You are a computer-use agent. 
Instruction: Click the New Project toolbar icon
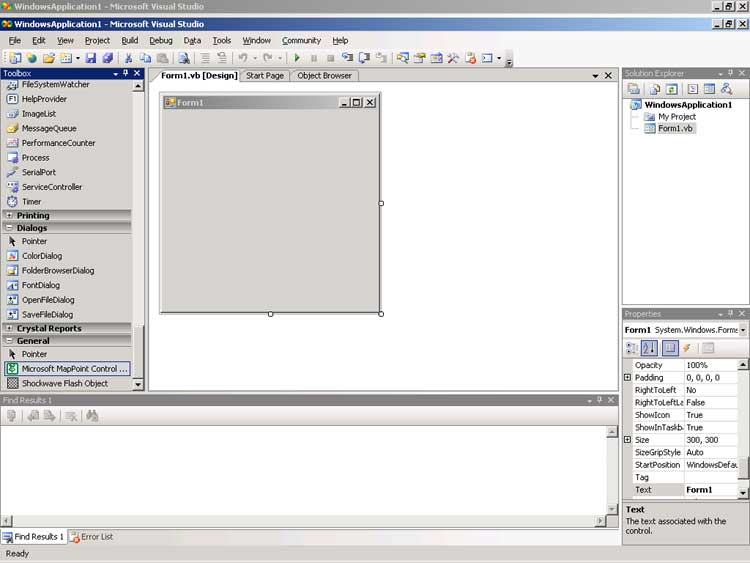click(x=15, y=58)
